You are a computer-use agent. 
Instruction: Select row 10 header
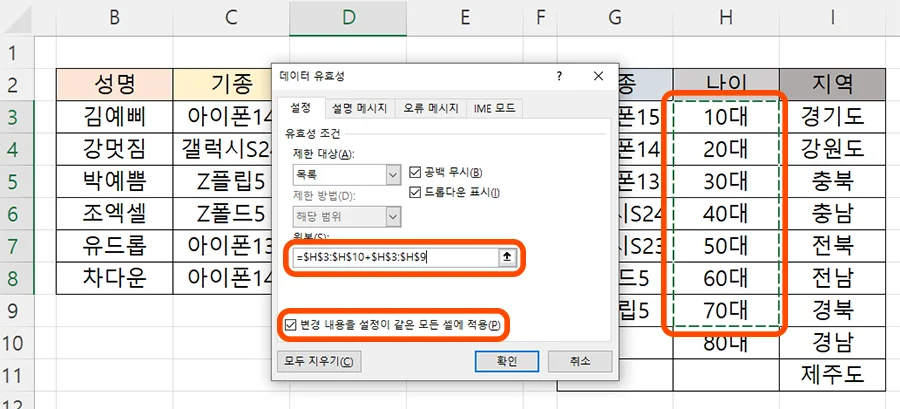[x=17, y=343]
